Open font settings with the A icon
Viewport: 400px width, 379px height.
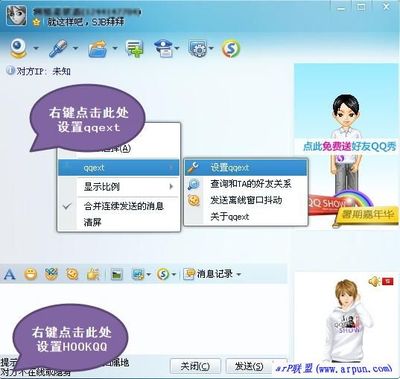point(10,274)
